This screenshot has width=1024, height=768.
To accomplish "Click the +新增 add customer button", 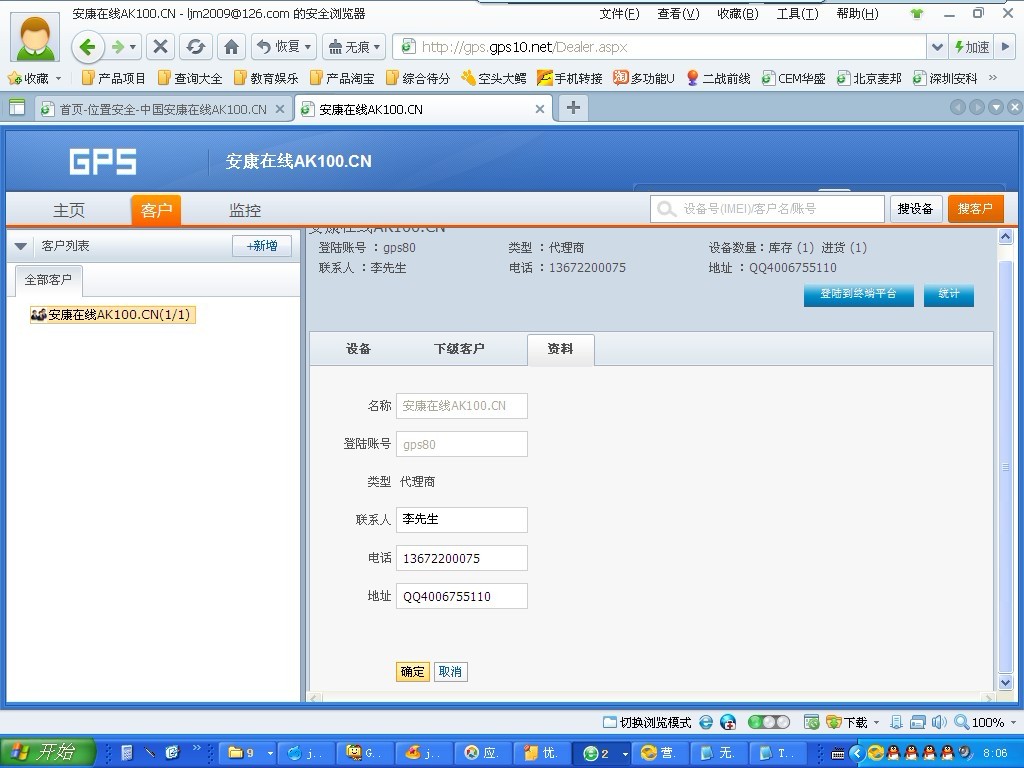I will (x=262, y=246).
